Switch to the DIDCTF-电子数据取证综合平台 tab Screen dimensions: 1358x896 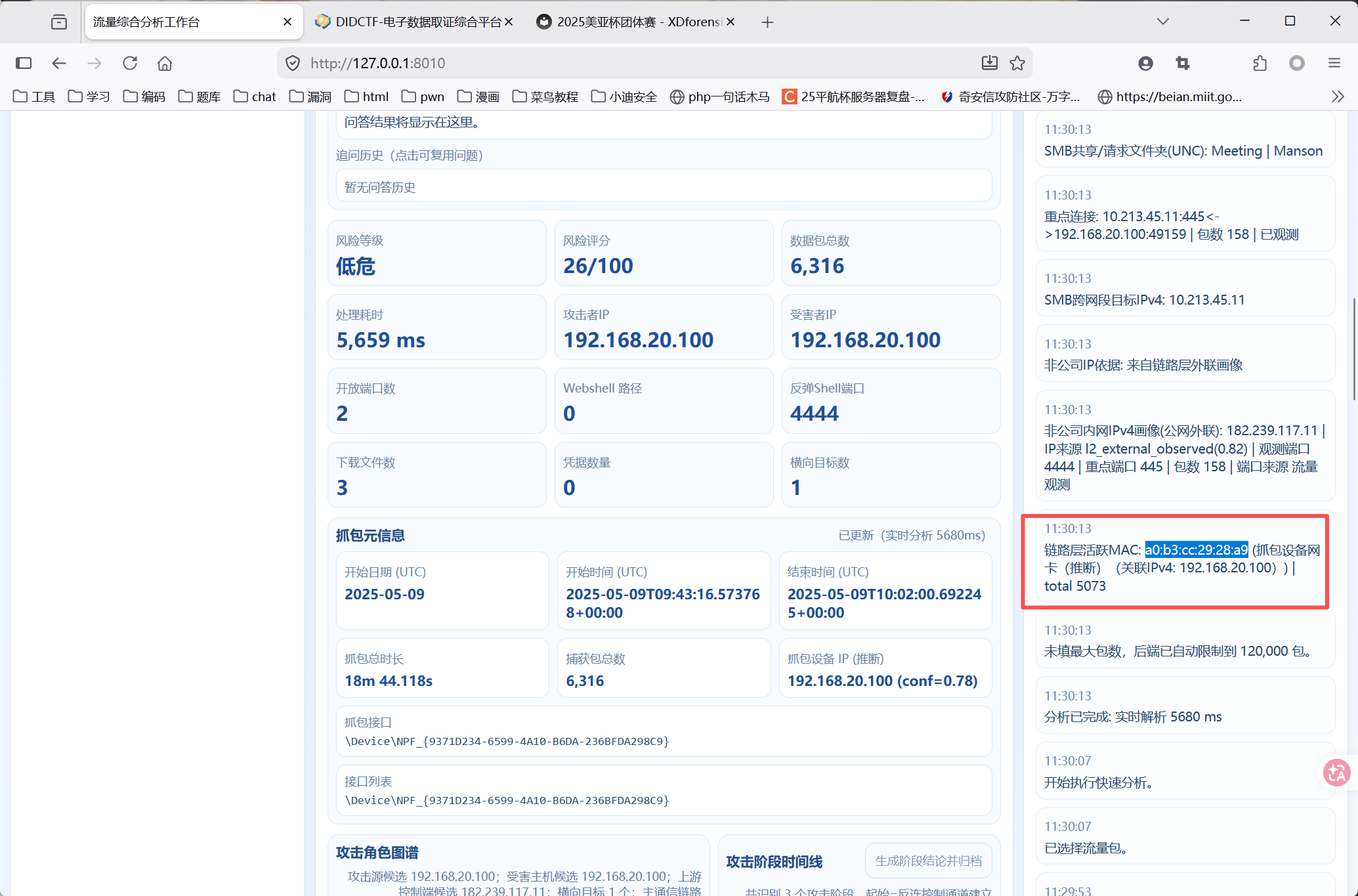417,22
